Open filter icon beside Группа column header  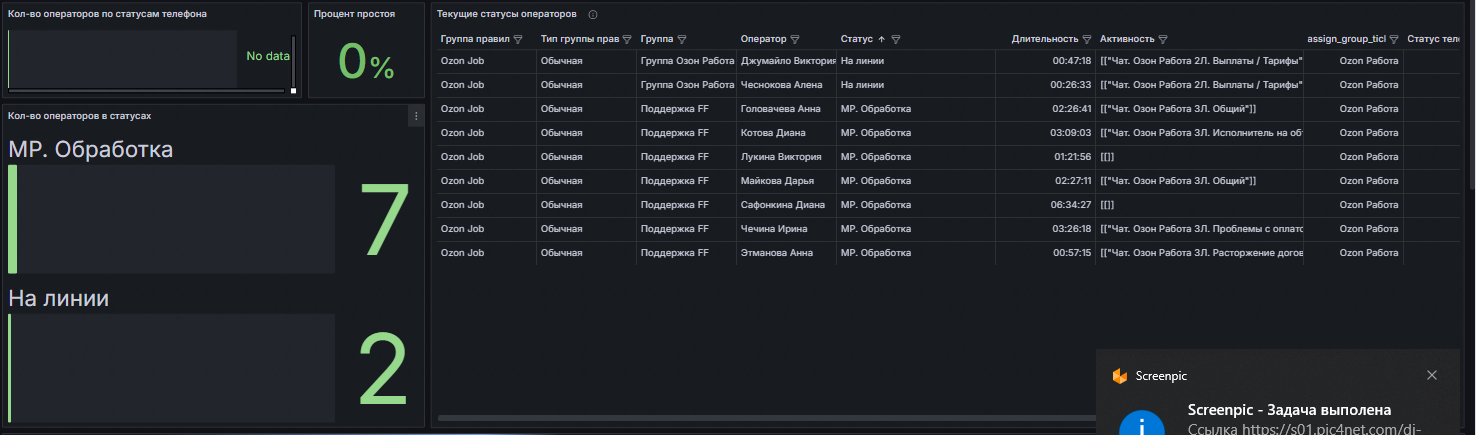681,39
